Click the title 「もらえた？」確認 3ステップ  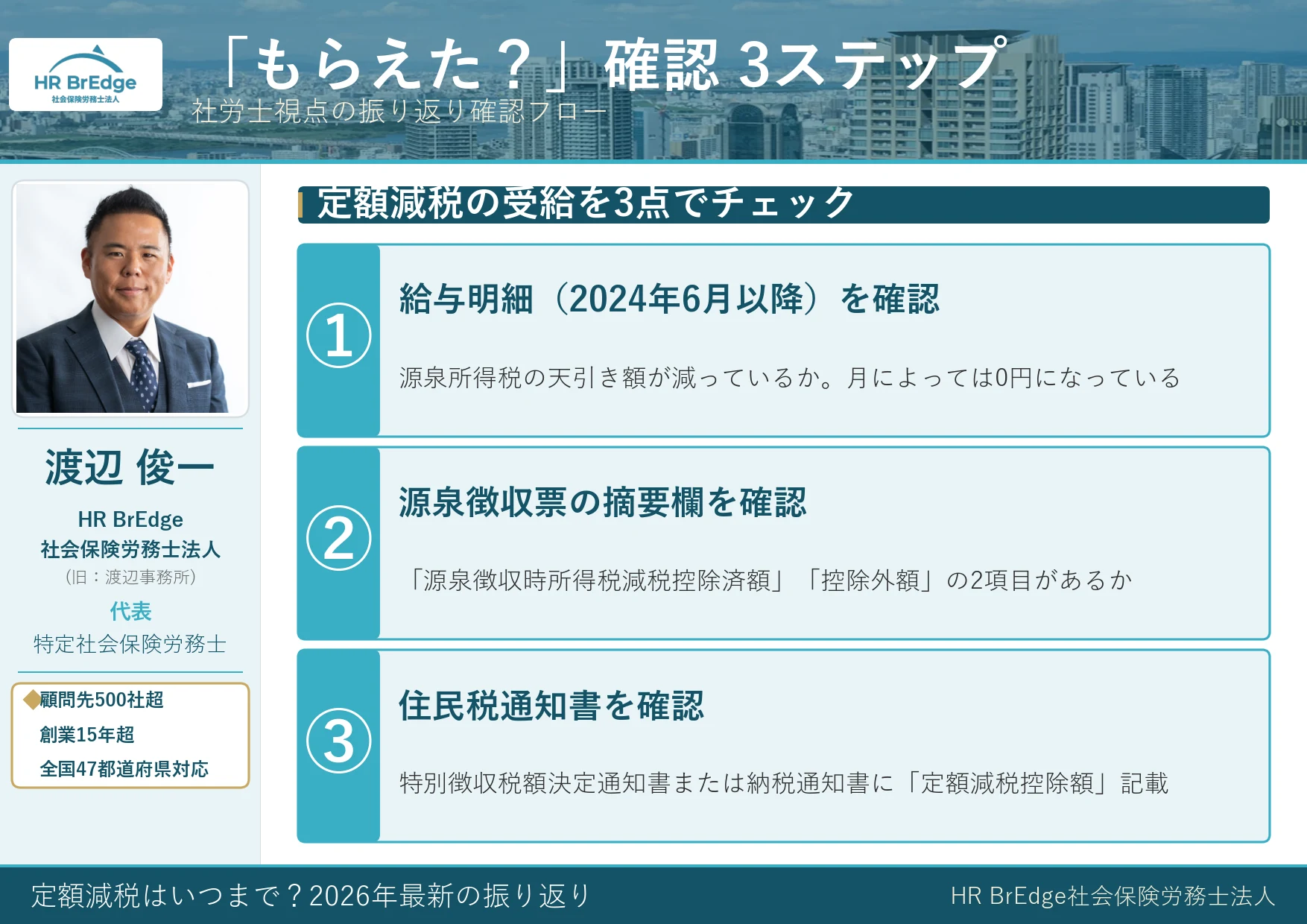616,65
